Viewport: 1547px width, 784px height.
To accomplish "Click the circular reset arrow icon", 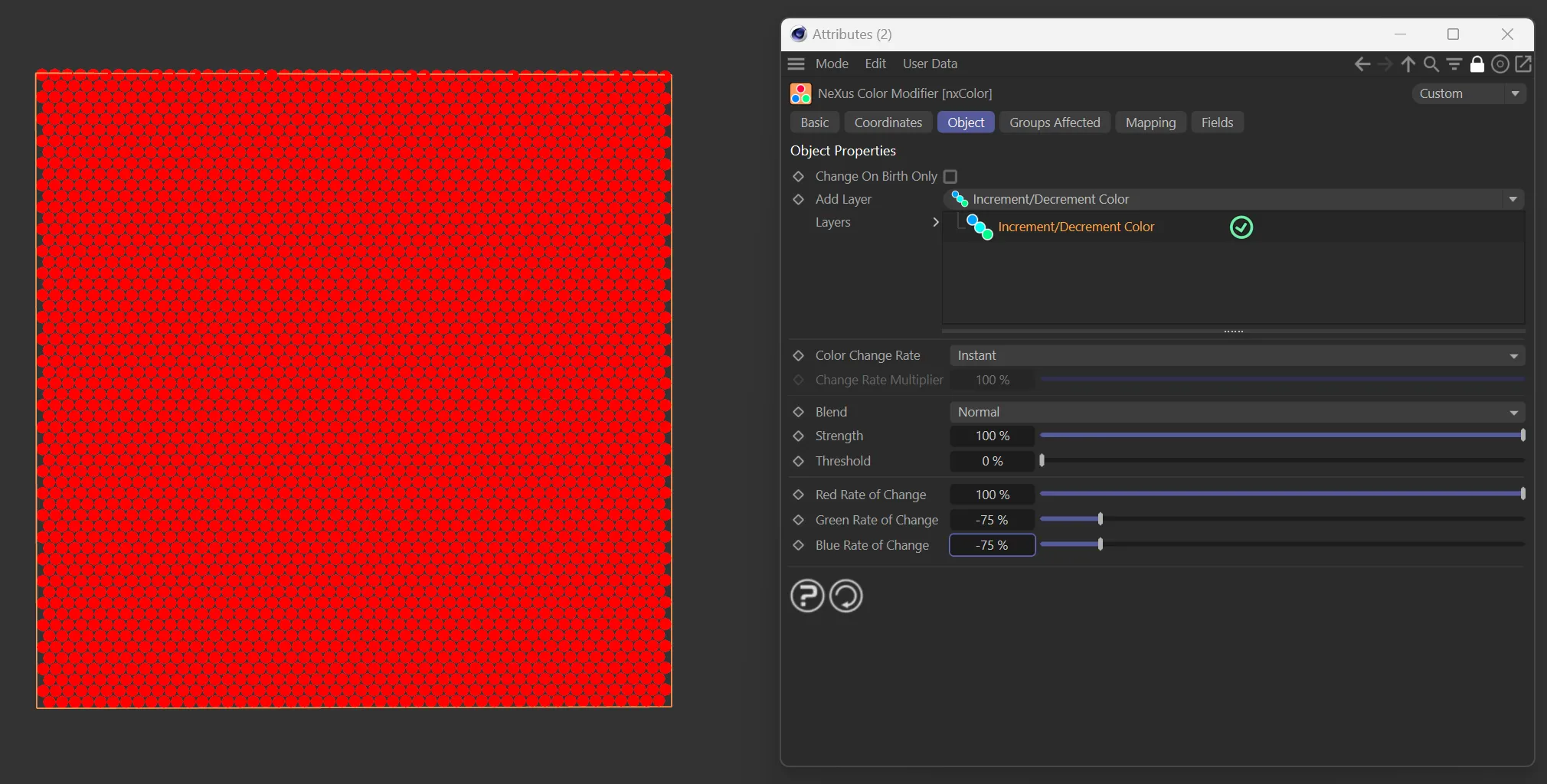I will [x=846, y=596].
